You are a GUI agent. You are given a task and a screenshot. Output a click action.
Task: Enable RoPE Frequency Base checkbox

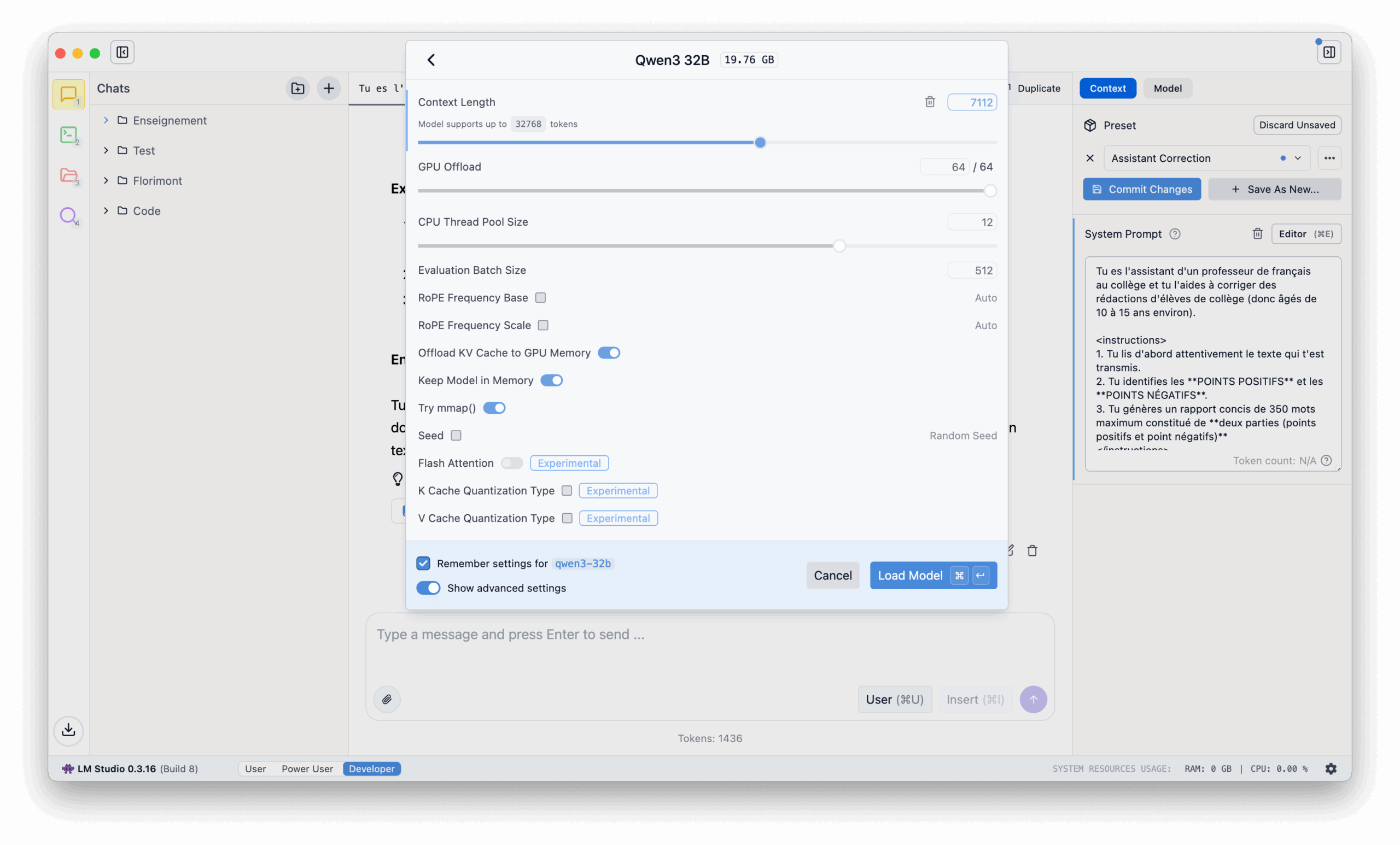[540, 297]
